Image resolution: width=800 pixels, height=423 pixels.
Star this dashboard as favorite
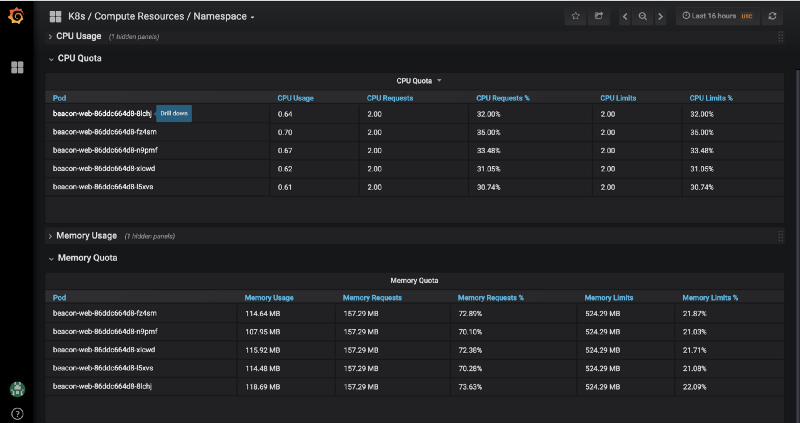pyautogui.click(x=576, y=16)
